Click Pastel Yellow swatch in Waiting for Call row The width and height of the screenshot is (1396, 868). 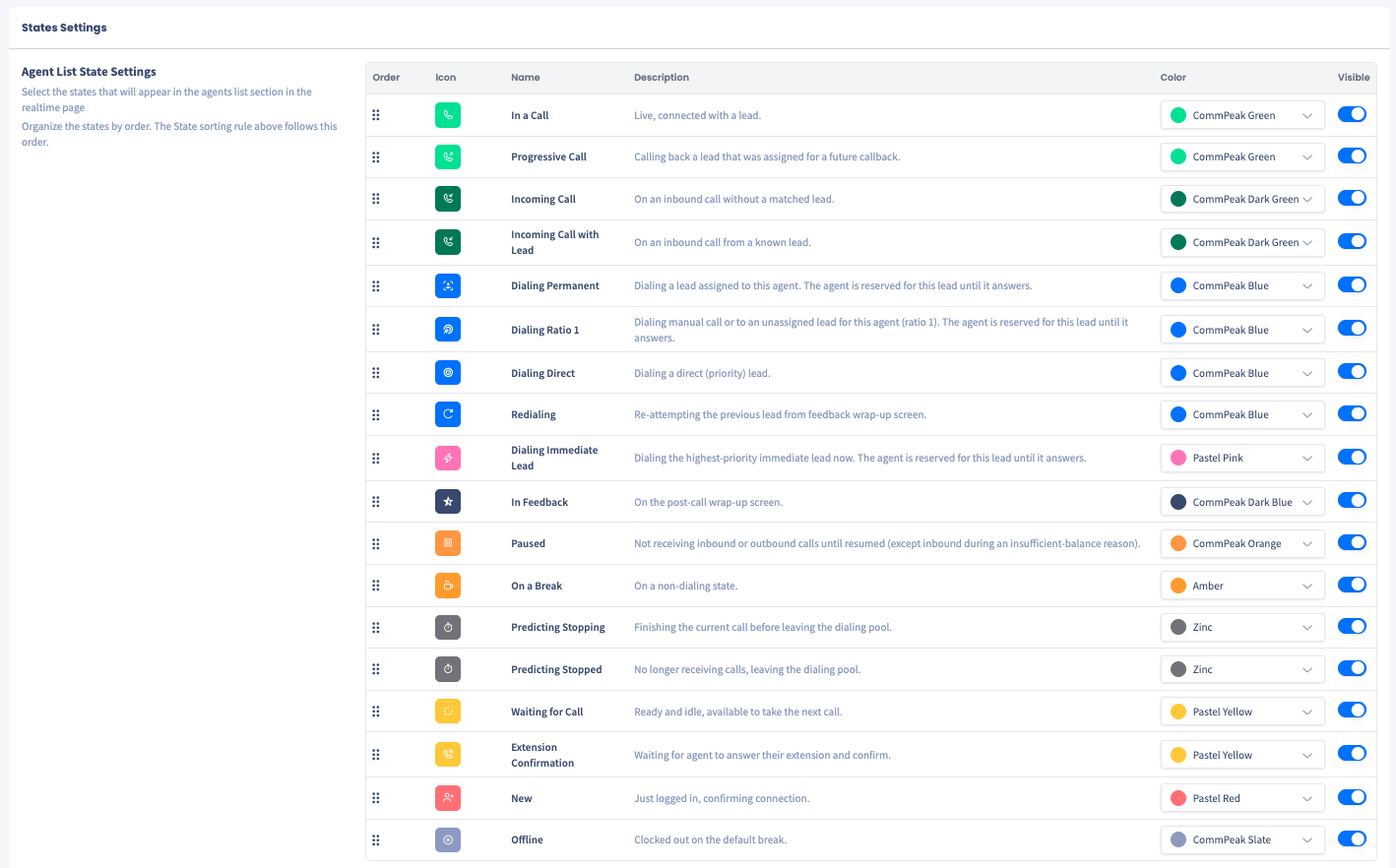point(1178,712)
